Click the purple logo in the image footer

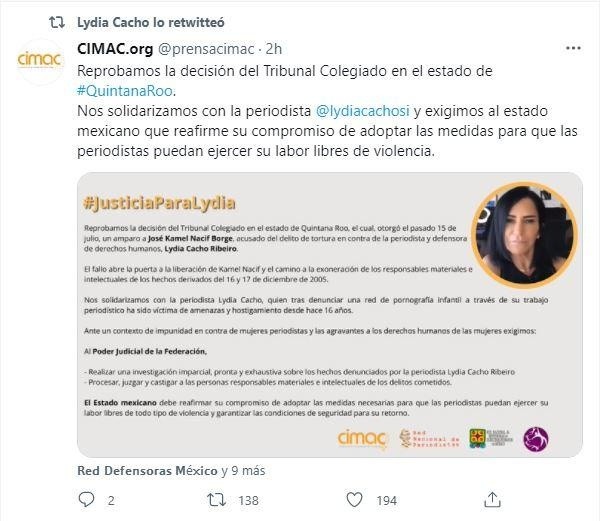[535, 439]
